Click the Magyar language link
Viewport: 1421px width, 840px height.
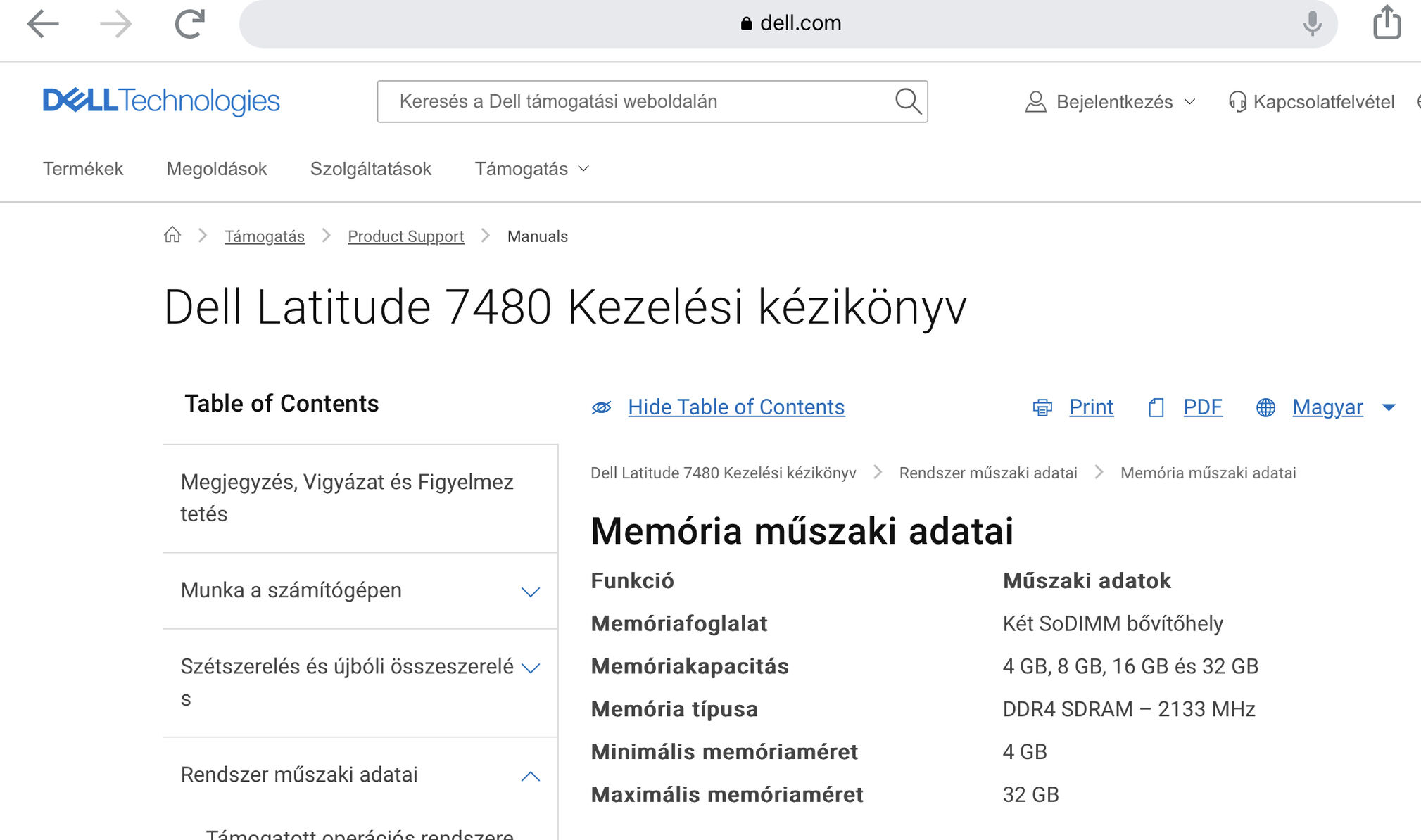click(x=1327, y=407)
